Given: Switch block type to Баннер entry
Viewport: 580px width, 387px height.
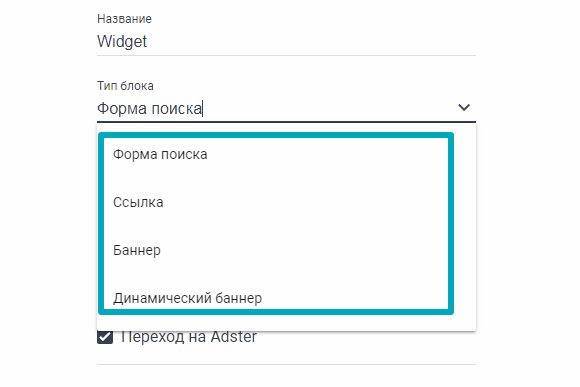Looking at the screenshot, I should click(x=276, y=250).
